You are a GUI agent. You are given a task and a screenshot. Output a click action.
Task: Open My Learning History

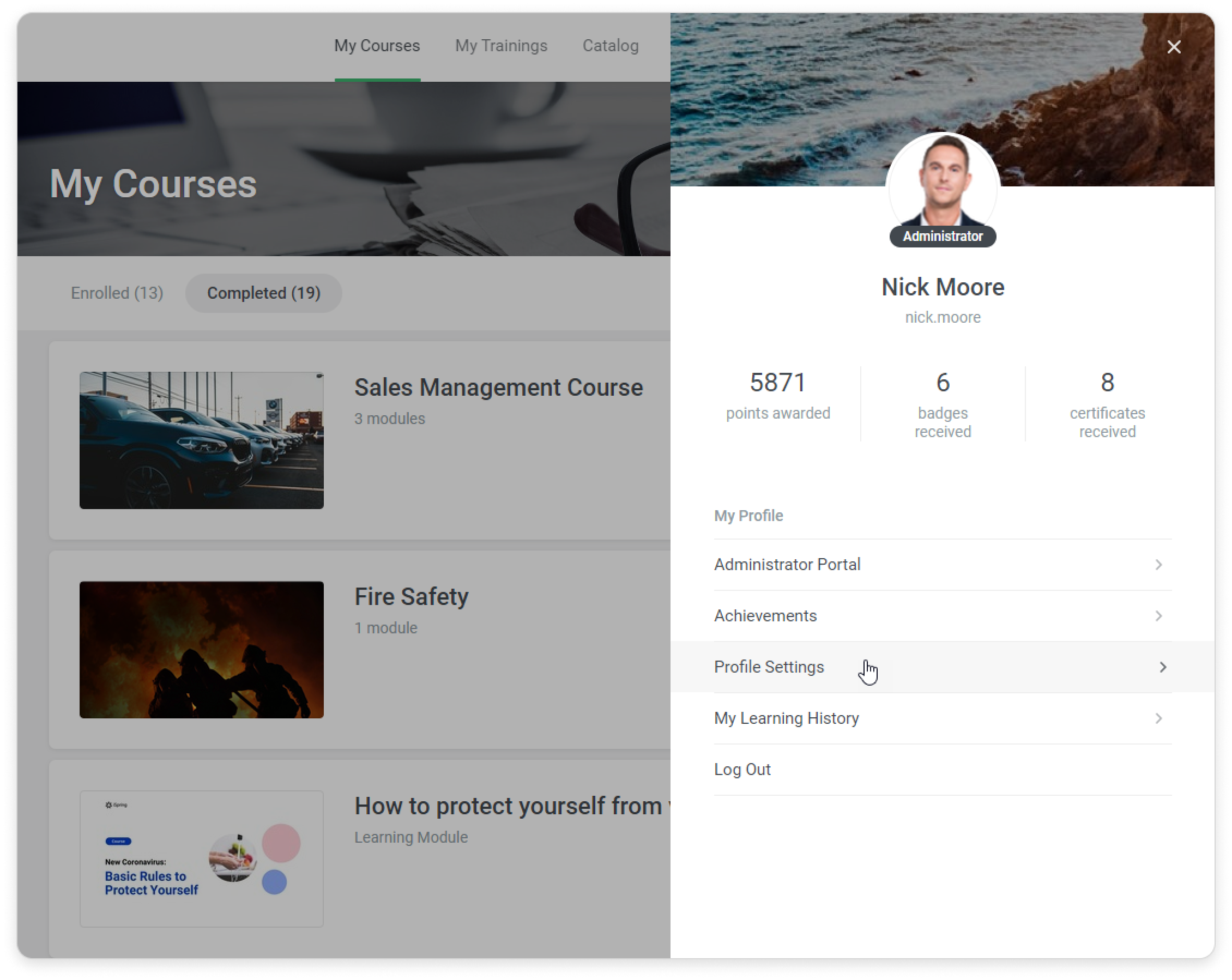tap(786, 718)
